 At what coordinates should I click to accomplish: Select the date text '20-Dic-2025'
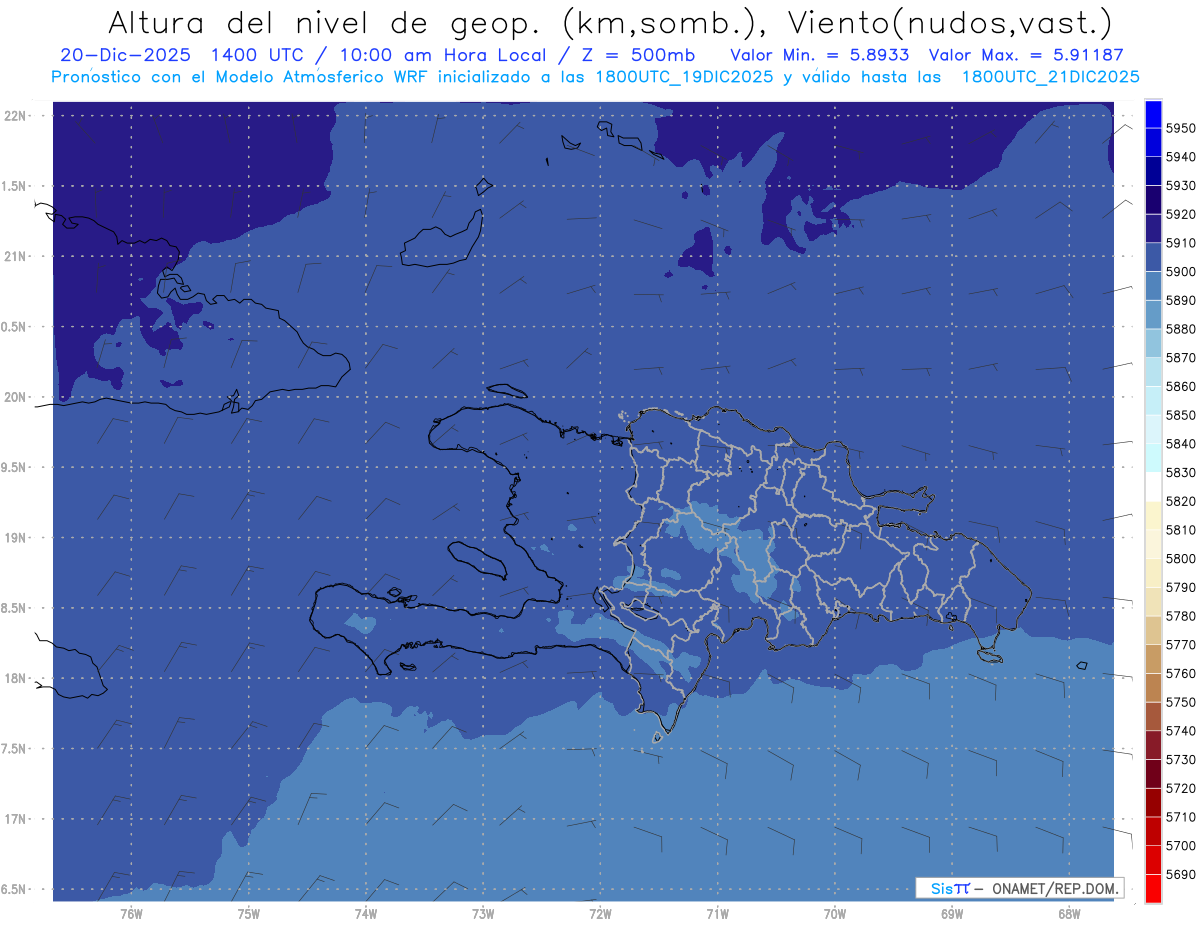click(125, 56)
